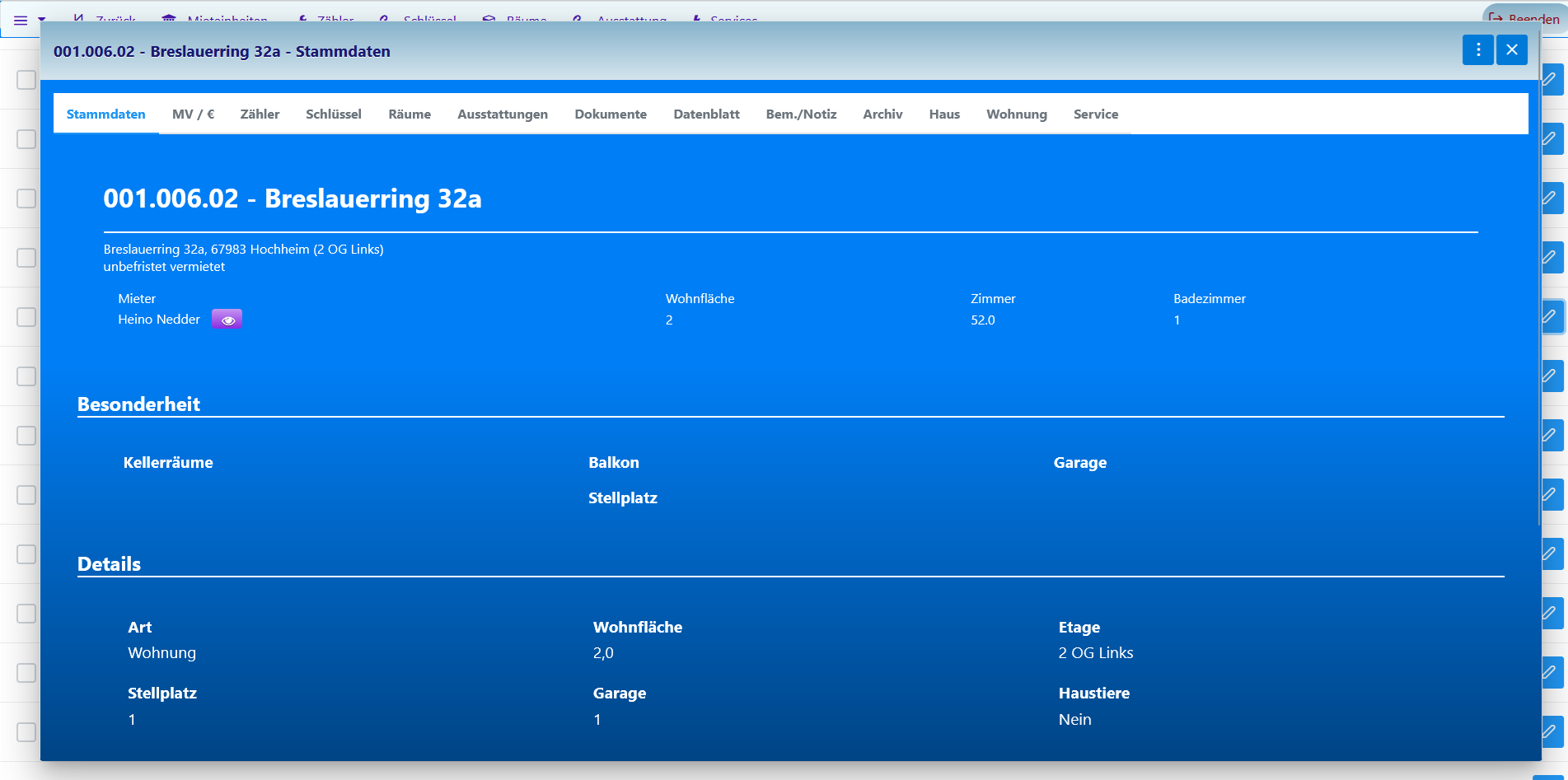Open the Wohnung tab

(x=1017, y=114)
